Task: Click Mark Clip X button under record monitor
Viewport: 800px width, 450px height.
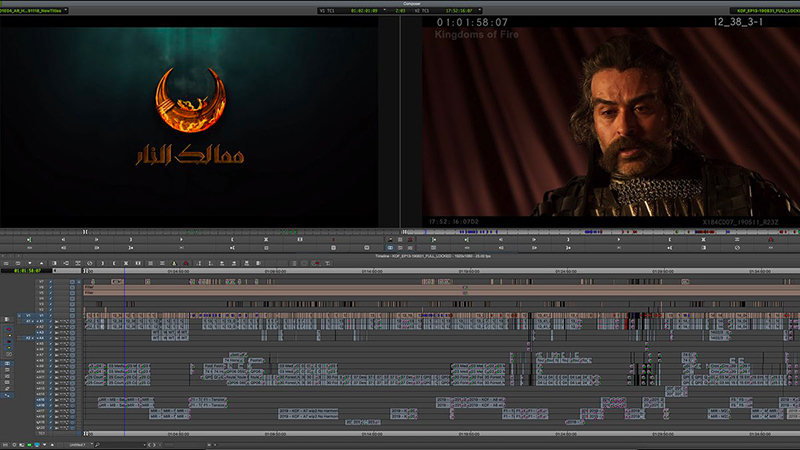Action: [703, 239]
